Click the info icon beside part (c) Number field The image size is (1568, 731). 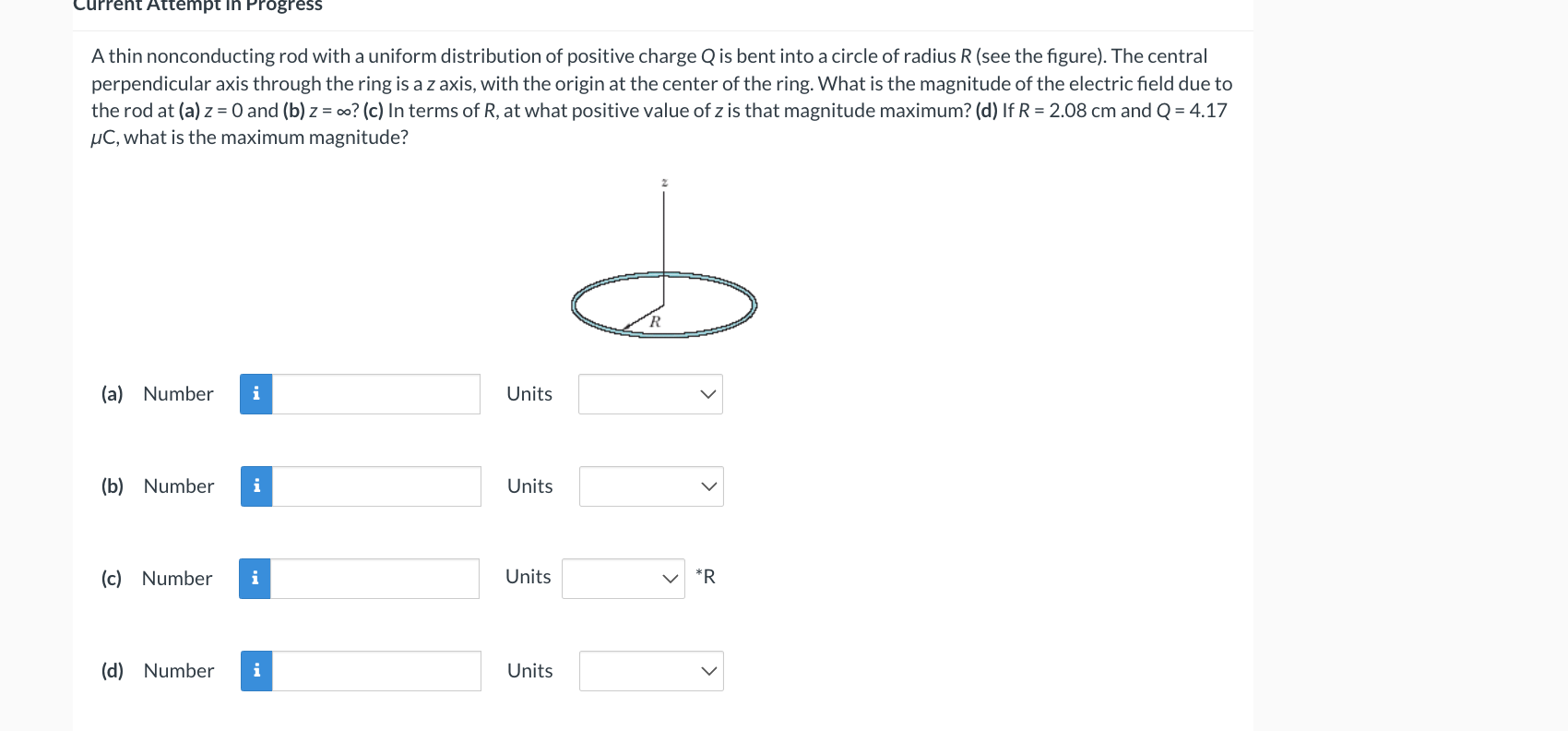(x=255, y=578)
